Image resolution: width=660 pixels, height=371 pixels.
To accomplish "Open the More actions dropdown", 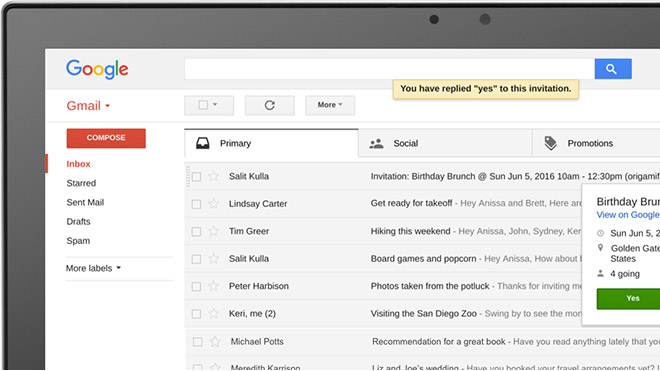I will [330, 105].
